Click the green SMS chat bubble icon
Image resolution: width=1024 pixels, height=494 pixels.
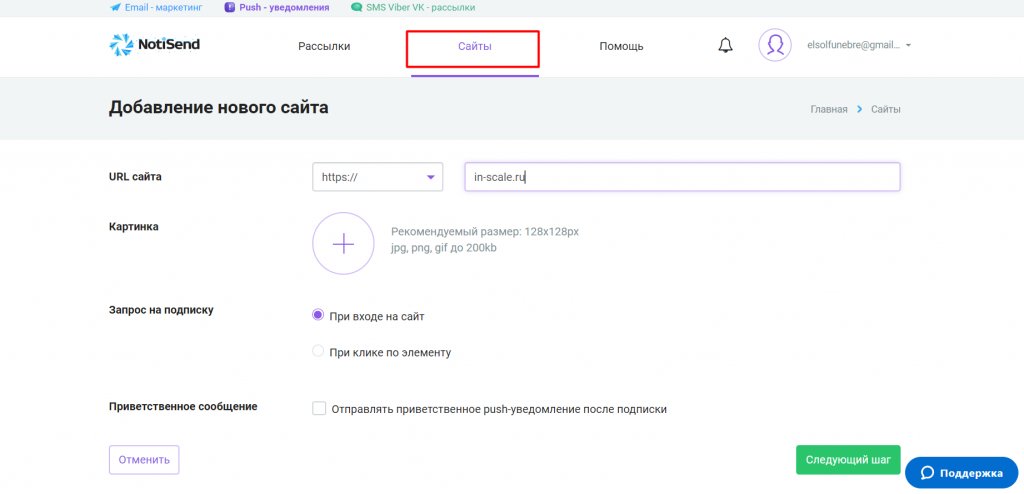point(356,8)
